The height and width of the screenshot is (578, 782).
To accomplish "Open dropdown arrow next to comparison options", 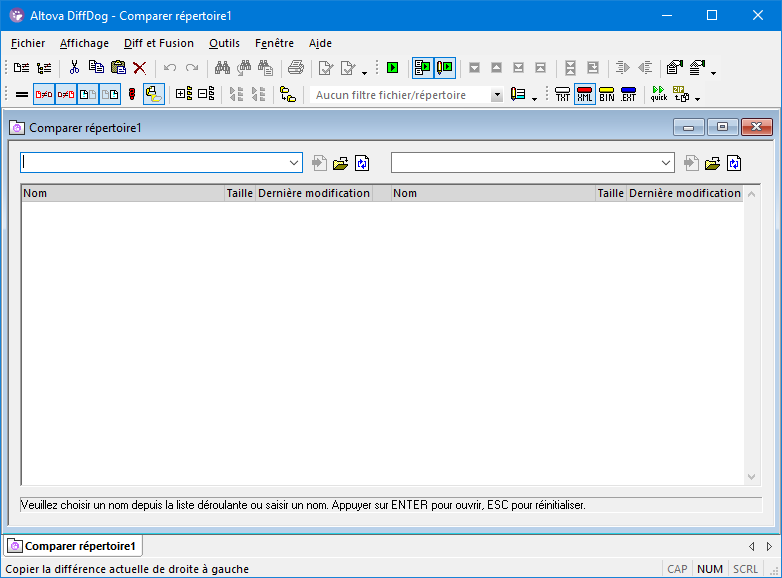I will tap(714, 72).
